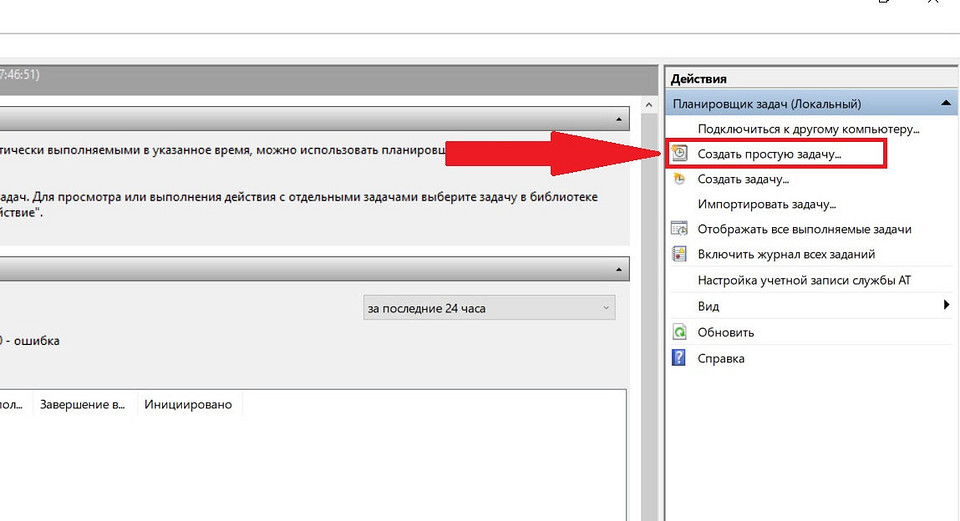This screenshot has width=960, height=521.
Task: Sort by the 'Завершение в...' column header
Action: point(82,405)
